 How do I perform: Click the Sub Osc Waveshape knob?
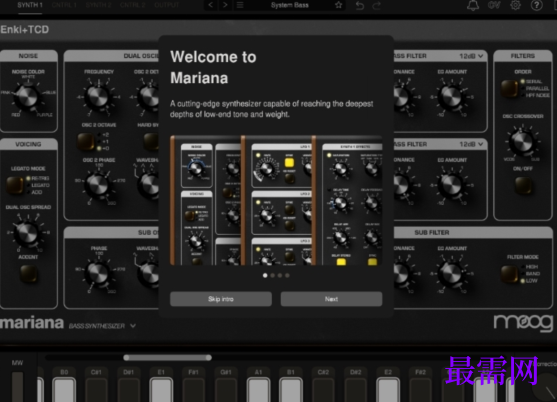click(148, 273)
